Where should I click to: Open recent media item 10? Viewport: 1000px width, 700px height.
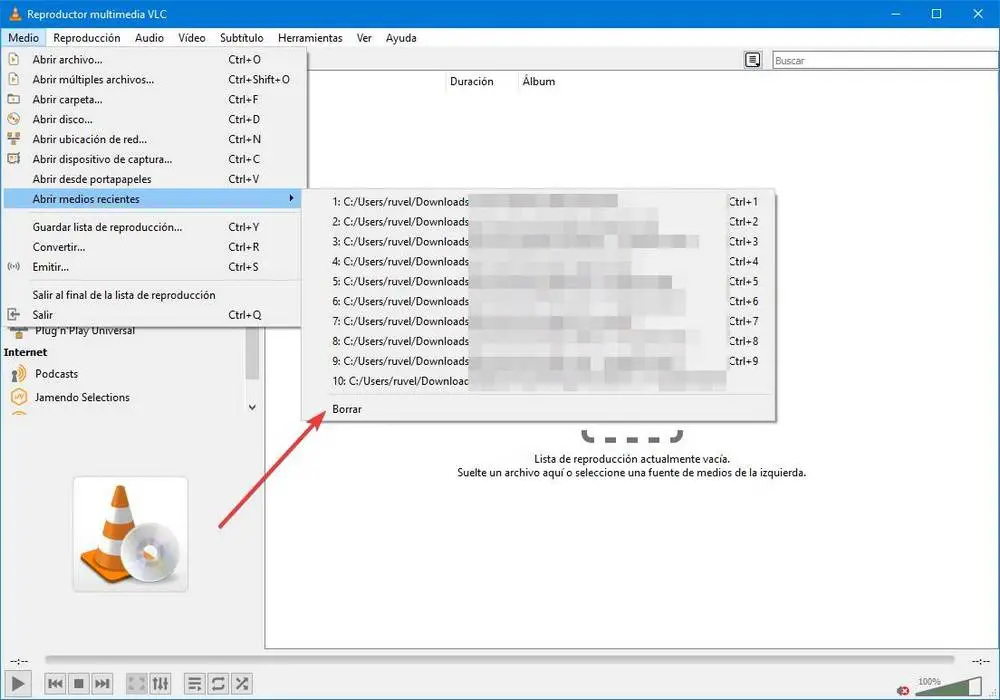[538, 381]
